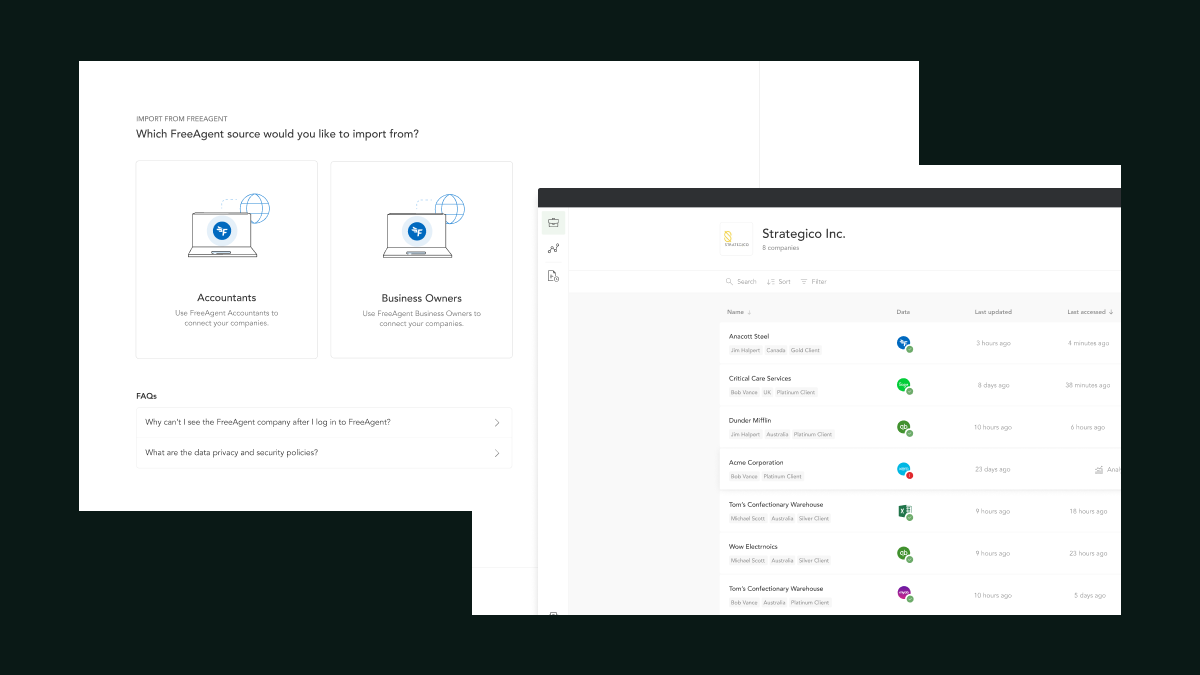Screen dimensions: 1200x675
Task: Open the Dunder Mifflin company
Action: tap(750, 421)
